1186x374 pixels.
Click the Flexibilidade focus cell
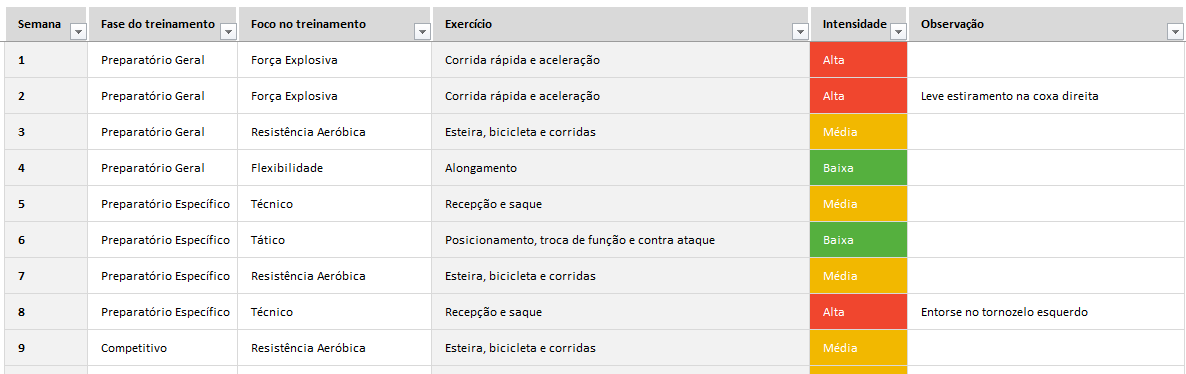click(x=335, y=168)
